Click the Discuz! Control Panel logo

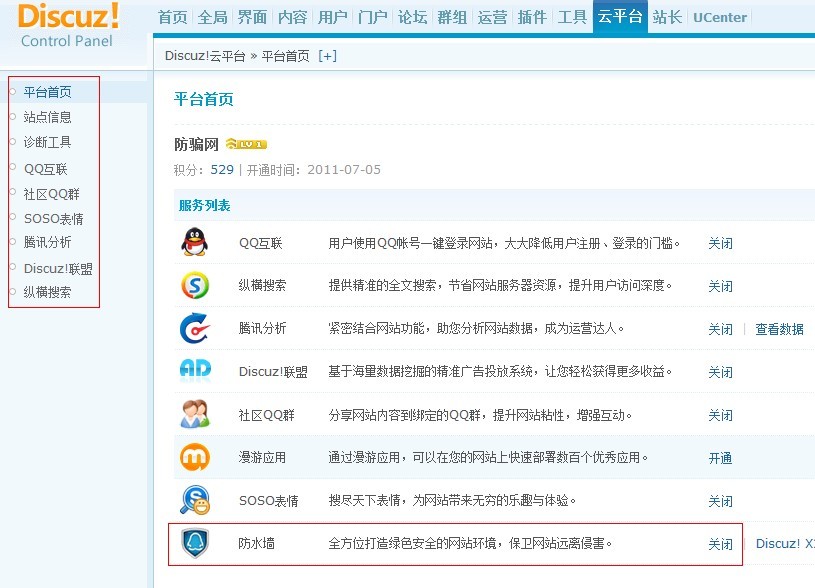pos(68,25)
